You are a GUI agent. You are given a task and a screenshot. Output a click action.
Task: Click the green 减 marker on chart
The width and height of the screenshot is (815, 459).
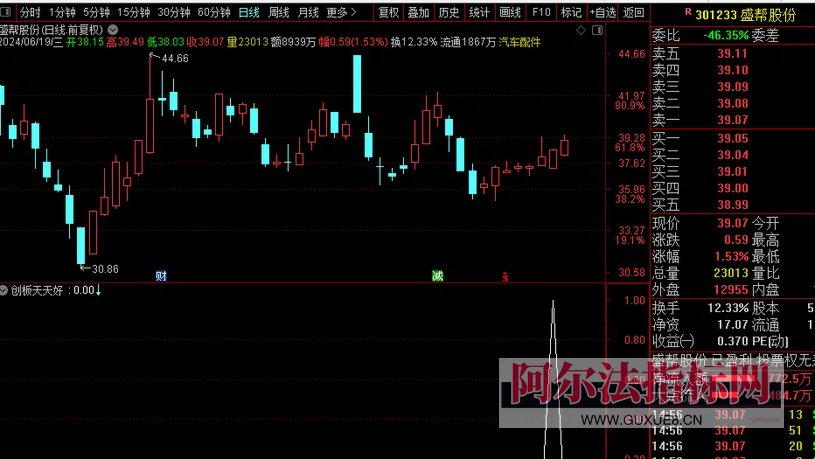438,276
